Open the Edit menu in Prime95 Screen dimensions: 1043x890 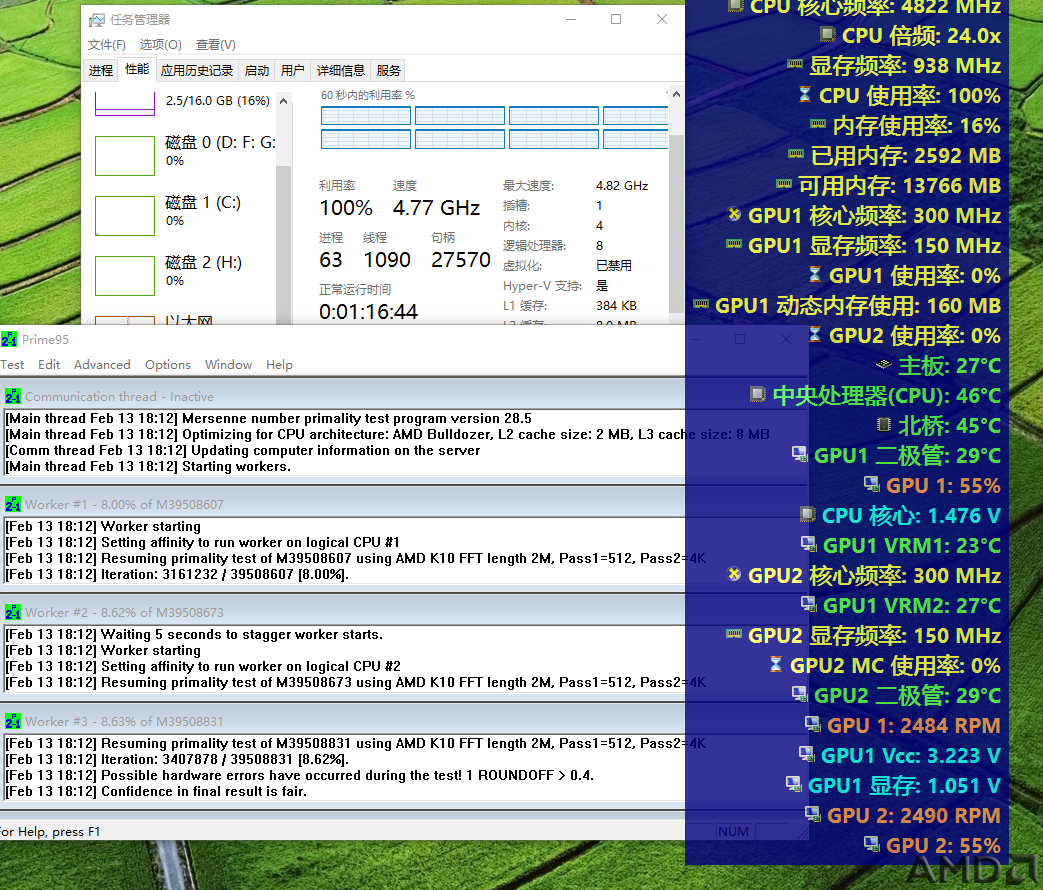pyautogui.click(x=49, y=365)
